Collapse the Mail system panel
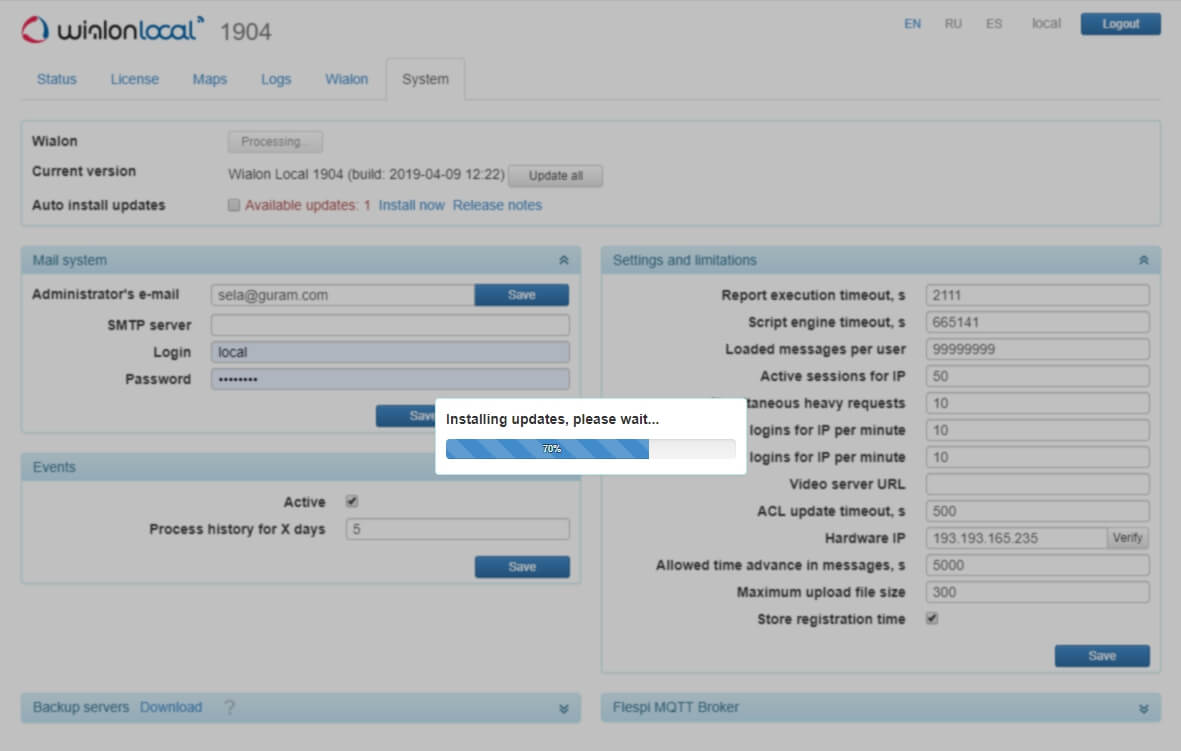1181x751 pixels. [x=565, y=259]
